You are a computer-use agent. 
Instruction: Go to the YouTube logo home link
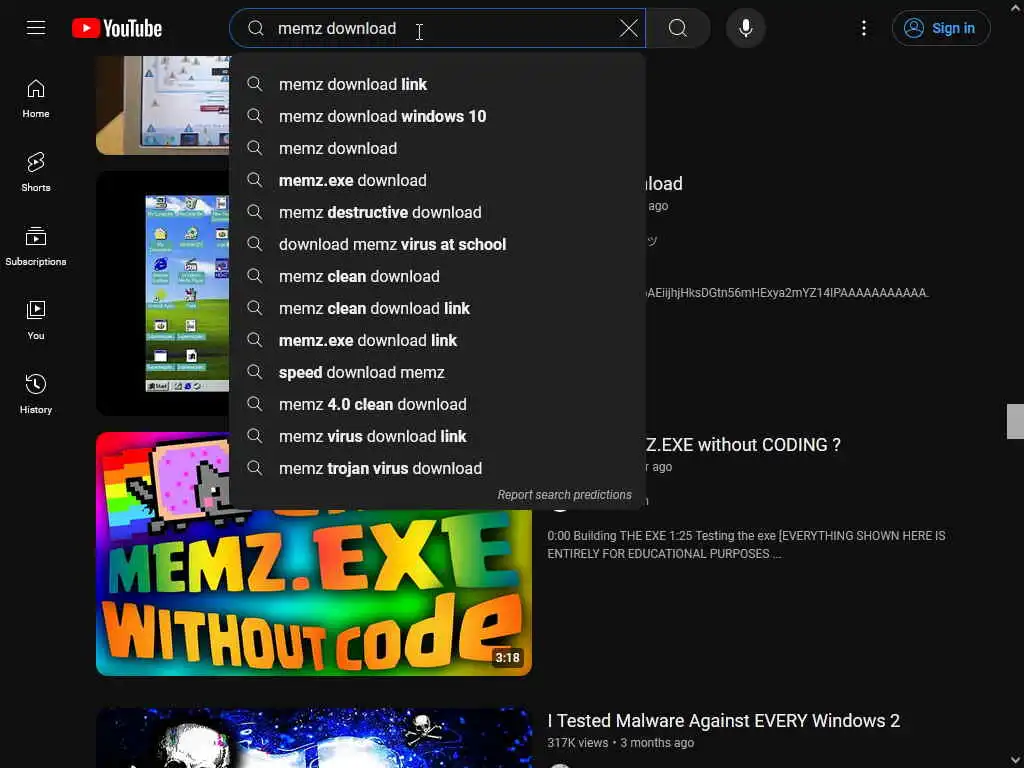coord(117,28)
